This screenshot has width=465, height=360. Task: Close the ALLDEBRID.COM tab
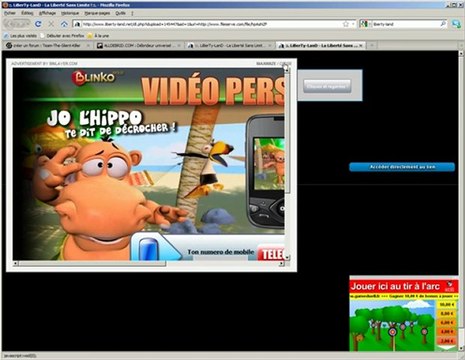(179, 45)
